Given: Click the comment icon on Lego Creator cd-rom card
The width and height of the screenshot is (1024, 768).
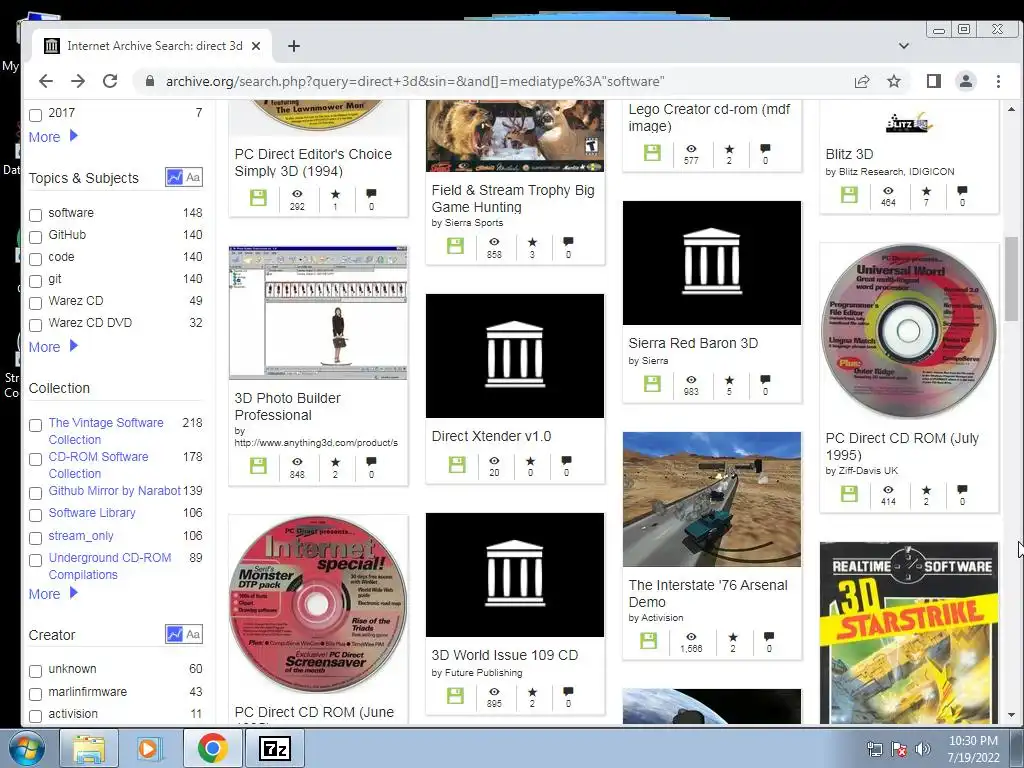Looking at the screenshot, I should point(765,149).
